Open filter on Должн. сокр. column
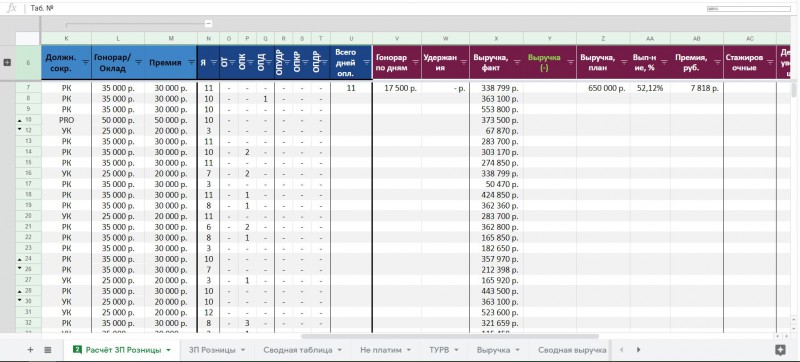Image resolution: width=800 pixels, height=362 pixels. [x=85, y=62]
